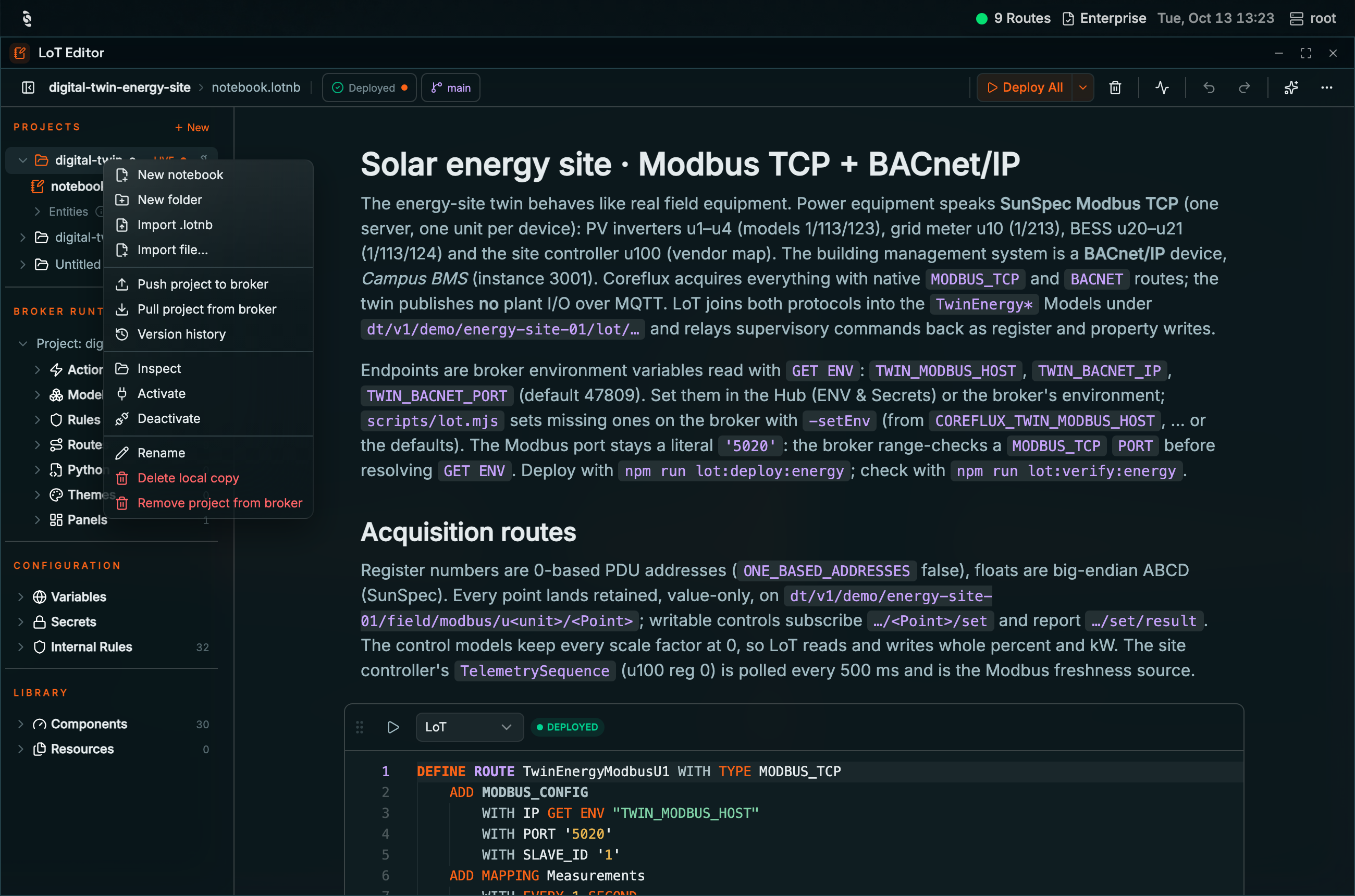This screenshot has width=1355, height=896.
Task: Open the LoT language dropdown
Action: tap(470, 727)
